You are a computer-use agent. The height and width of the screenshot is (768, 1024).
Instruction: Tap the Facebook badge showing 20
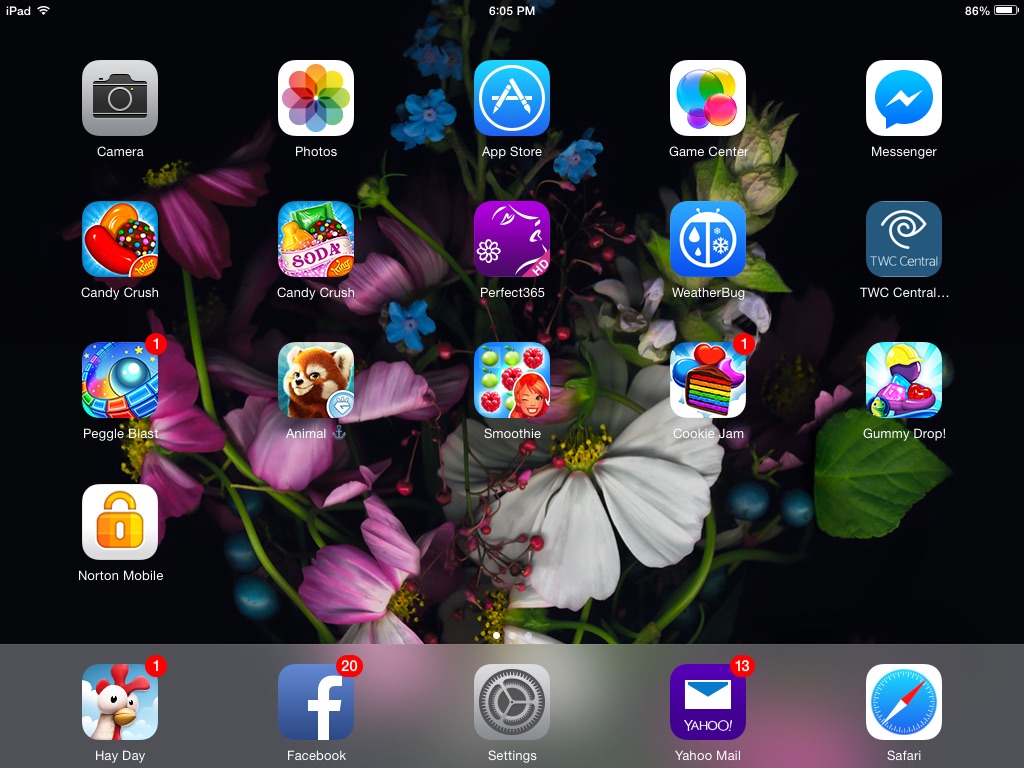pyautogui.click(x=349, y=665)
